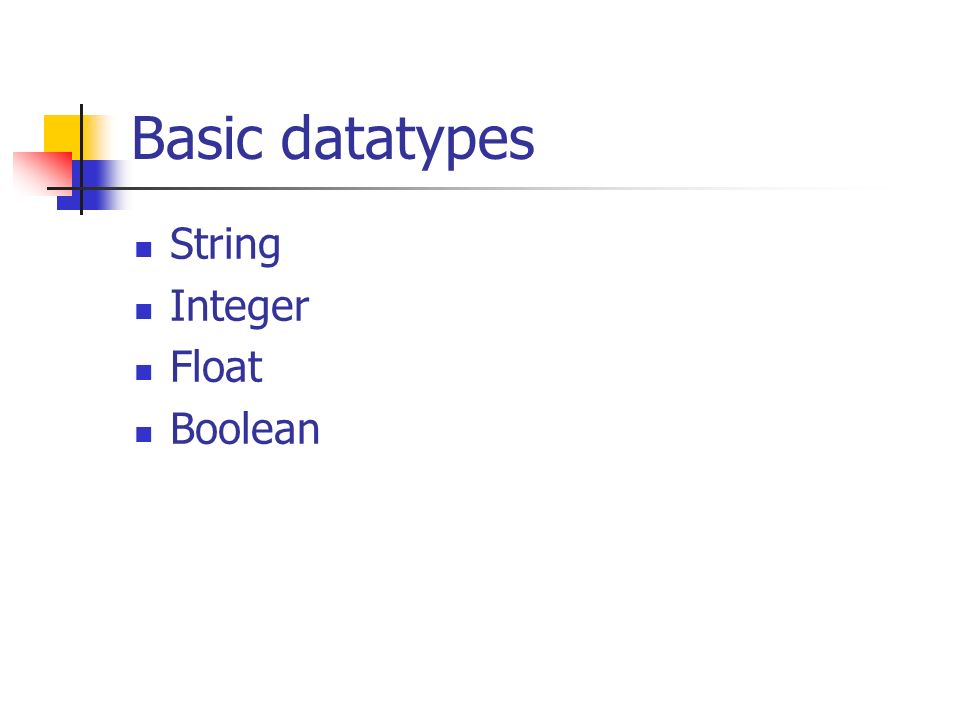This screenshot has height=720, width=960.
Task: Select the square bullet beside Float
Action: [143, 372]
